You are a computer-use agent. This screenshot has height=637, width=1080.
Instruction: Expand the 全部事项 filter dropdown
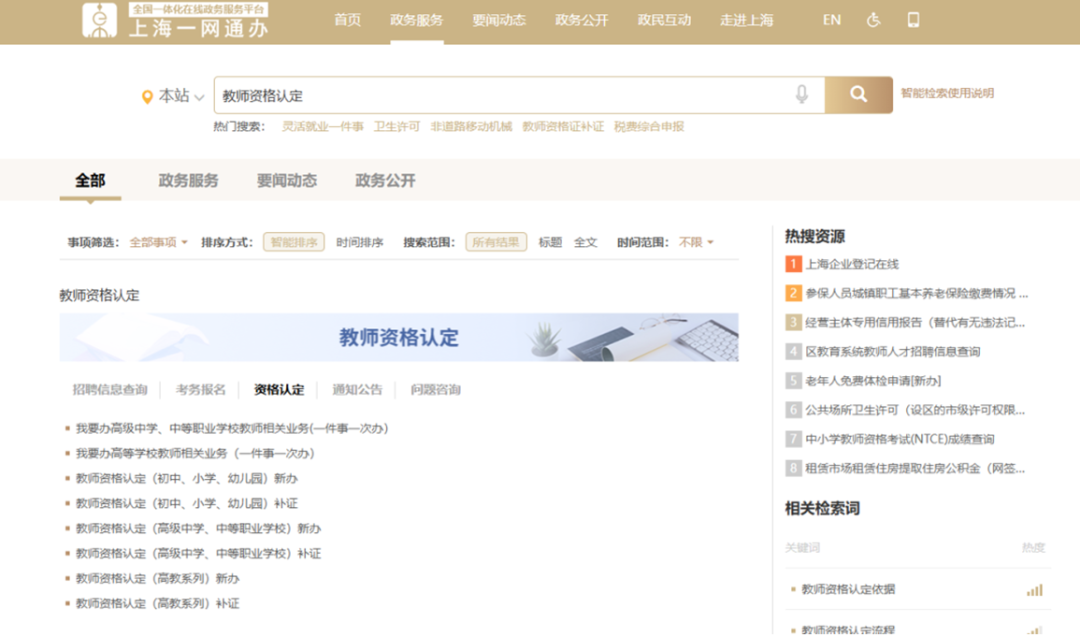point(158,242)
